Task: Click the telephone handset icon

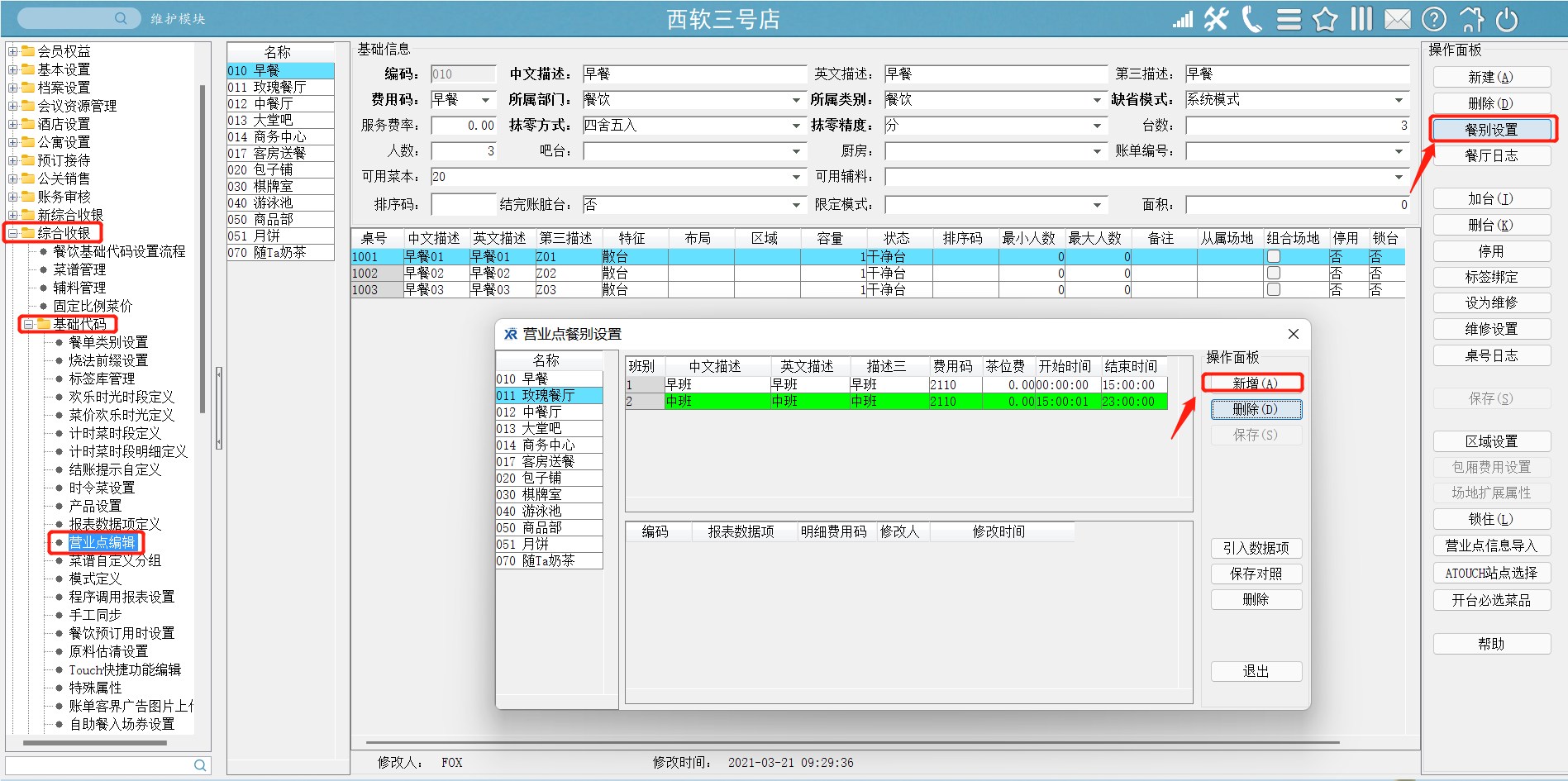Action: pos(1252,19)
